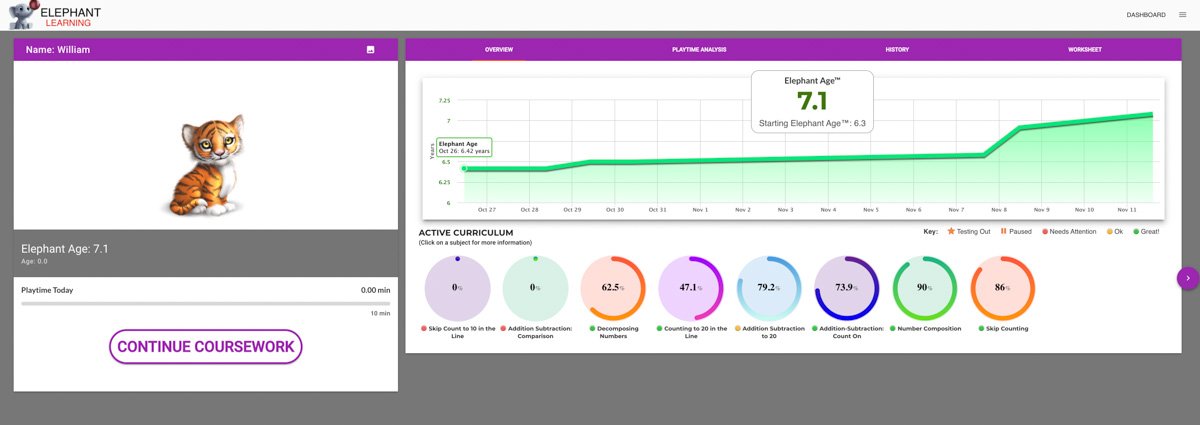Click the 10 min goal label
1200x425 pixels.
[x=380, y=313]
